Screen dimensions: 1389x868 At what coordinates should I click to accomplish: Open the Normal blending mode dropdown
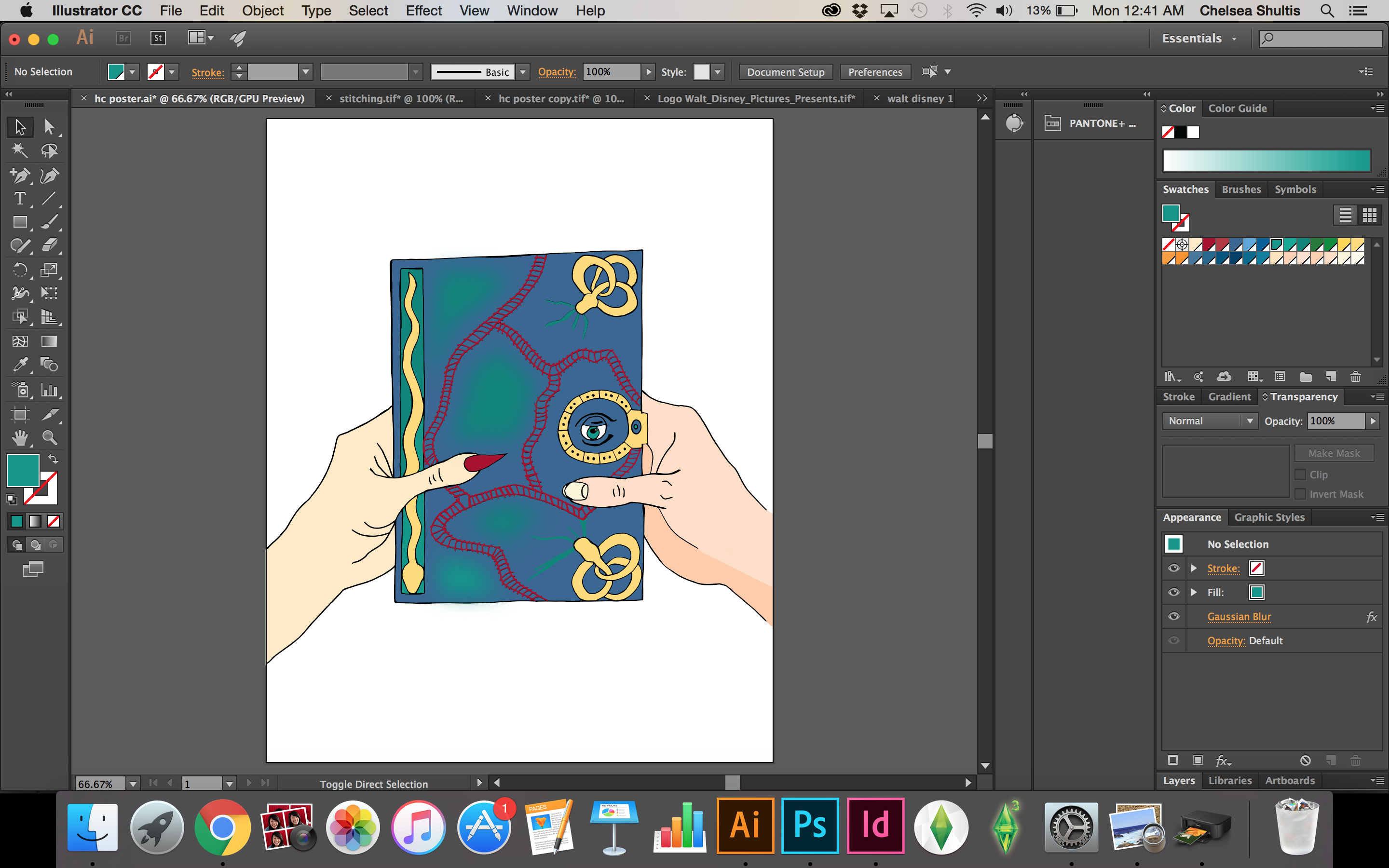pos(1210,421)
